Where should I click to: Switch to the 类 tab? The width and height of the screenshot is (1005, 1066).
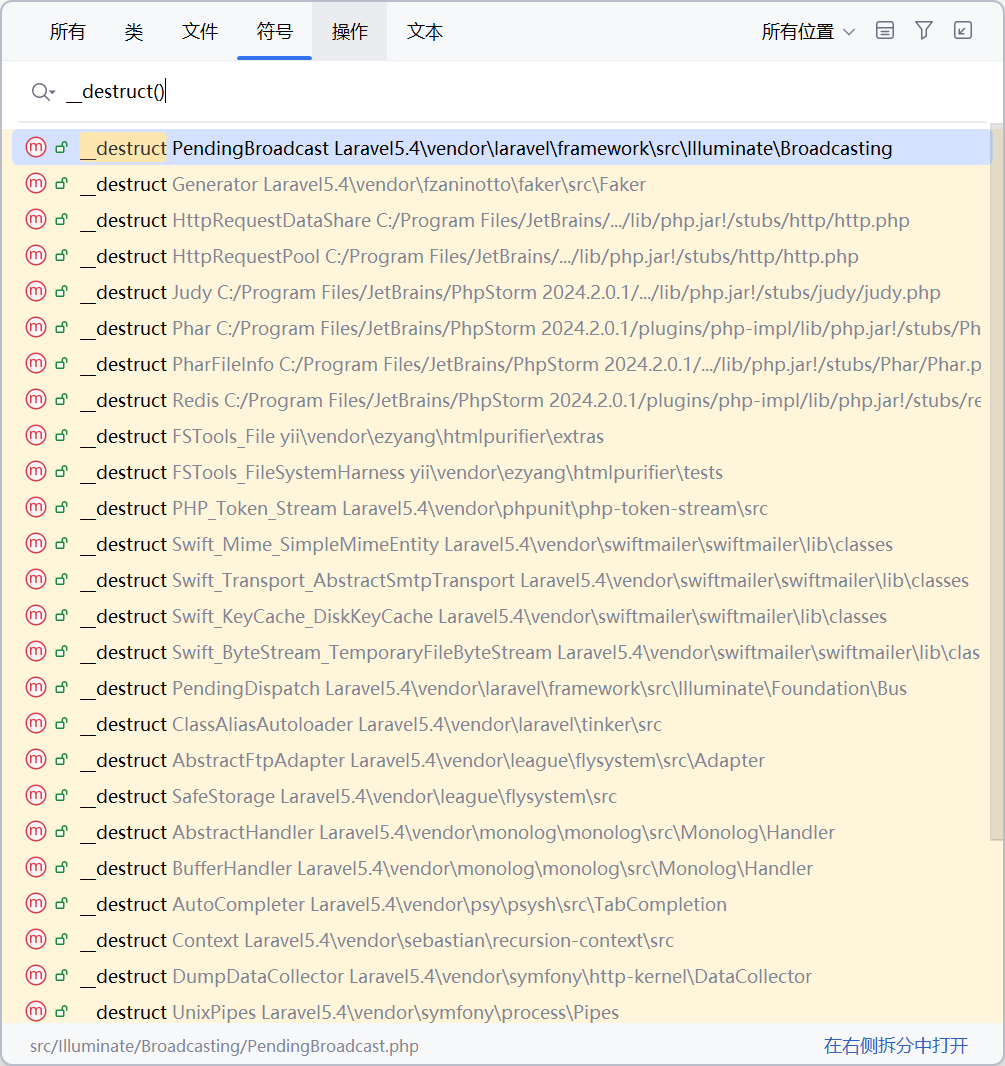tap(133, 31)
